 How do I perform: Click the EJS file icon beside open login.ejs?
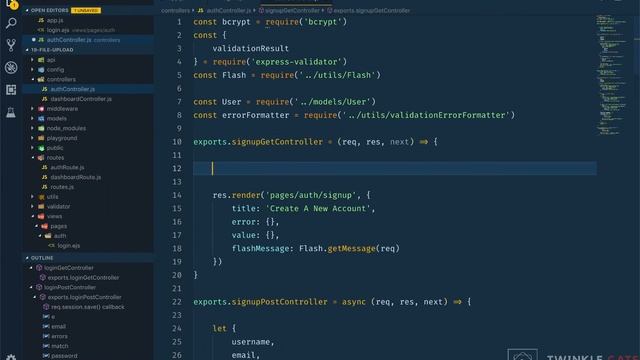pyautogui.click(x=41, y=30)
